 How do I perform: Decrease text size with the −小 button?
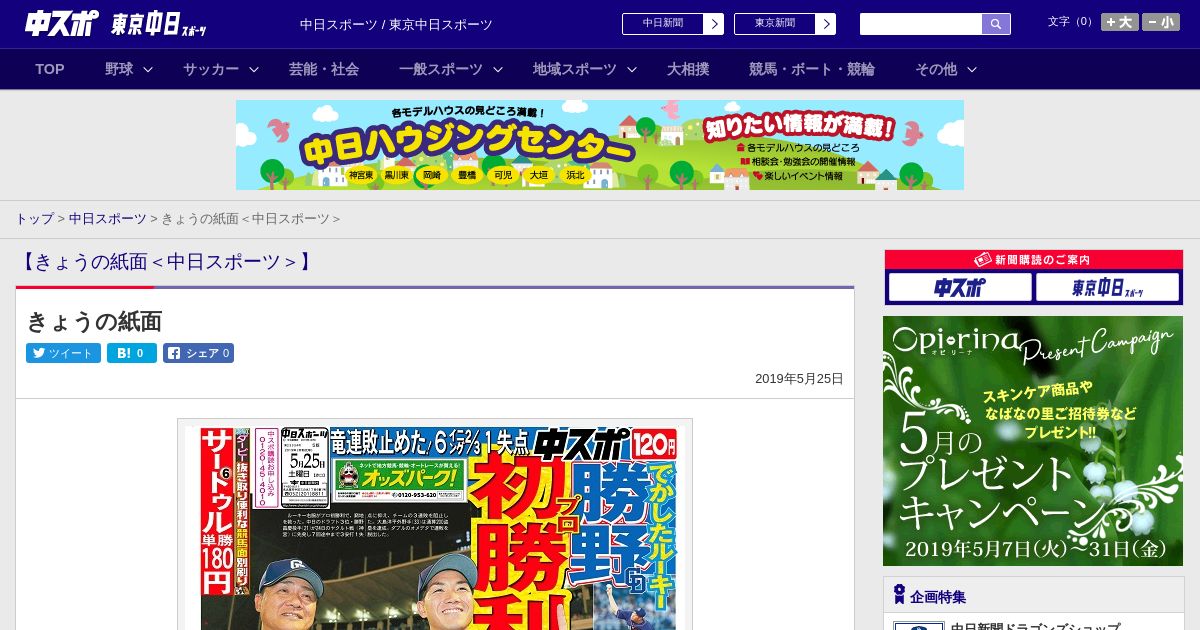tap(1161, 22)
